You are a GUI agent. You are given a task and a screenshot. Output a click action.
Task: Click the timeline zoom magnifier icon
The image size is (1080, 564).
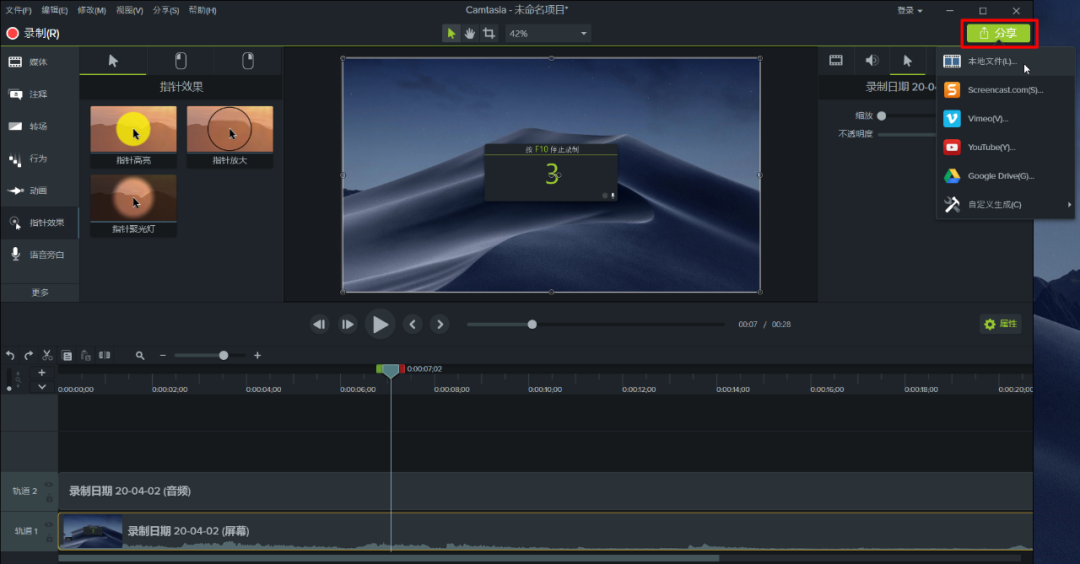(x=140, y=355)
